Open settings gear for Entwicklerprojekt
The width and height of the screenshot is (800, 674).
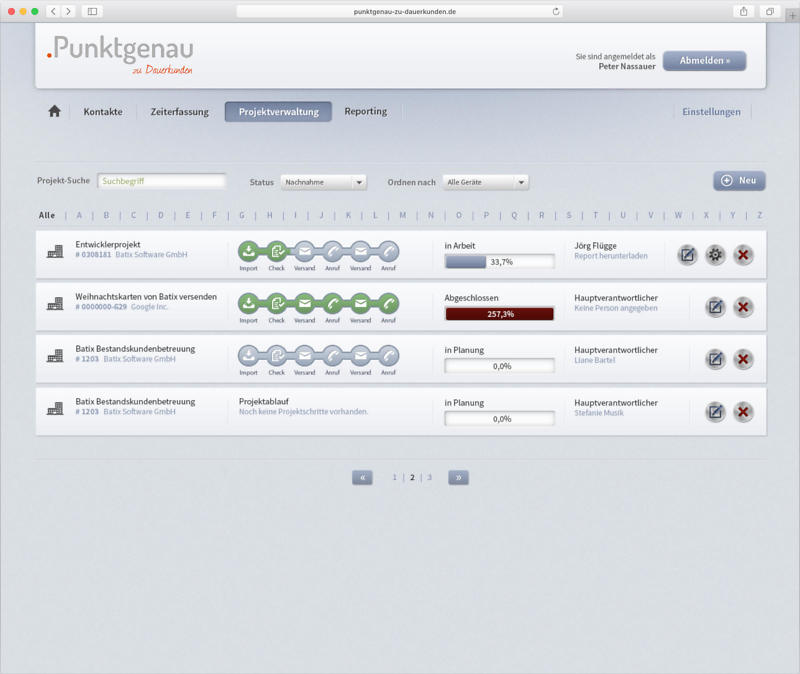click(x=715, y=255)
